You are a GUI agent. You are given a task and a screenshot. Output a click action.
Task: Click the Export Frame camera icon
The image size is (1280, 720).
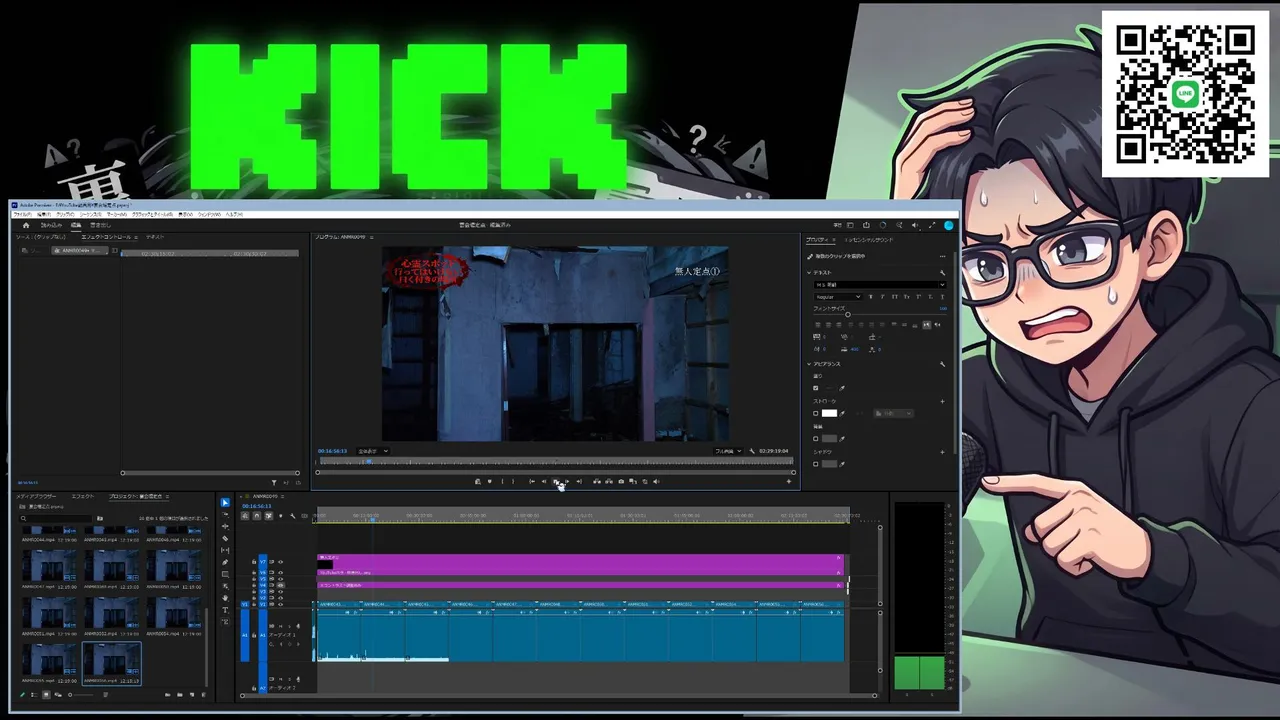pos(621,482)
